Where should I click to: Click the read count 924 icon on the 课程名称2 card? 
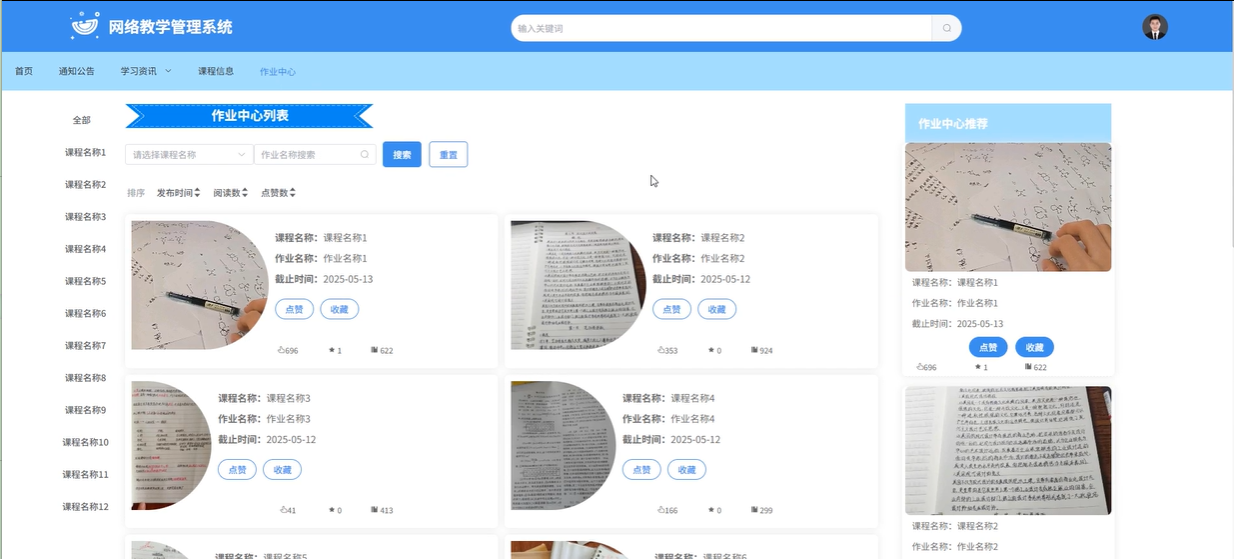[x=762, y=351]
